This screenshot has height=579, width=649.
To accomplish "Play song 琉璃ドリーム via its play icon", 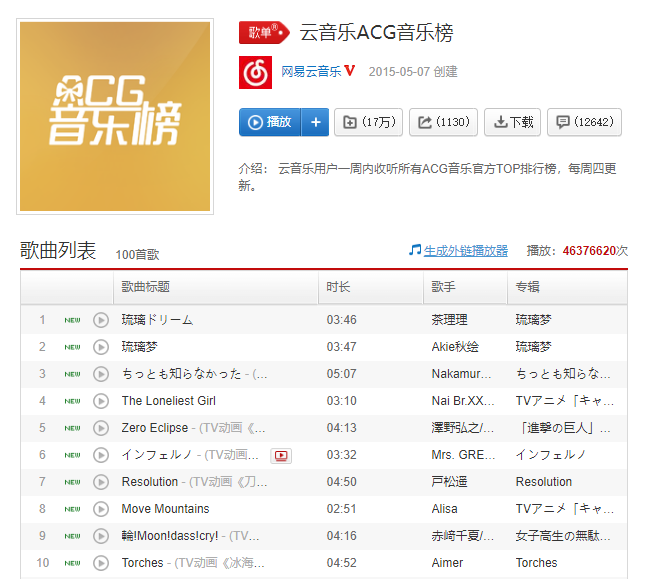I will point(100,320).
